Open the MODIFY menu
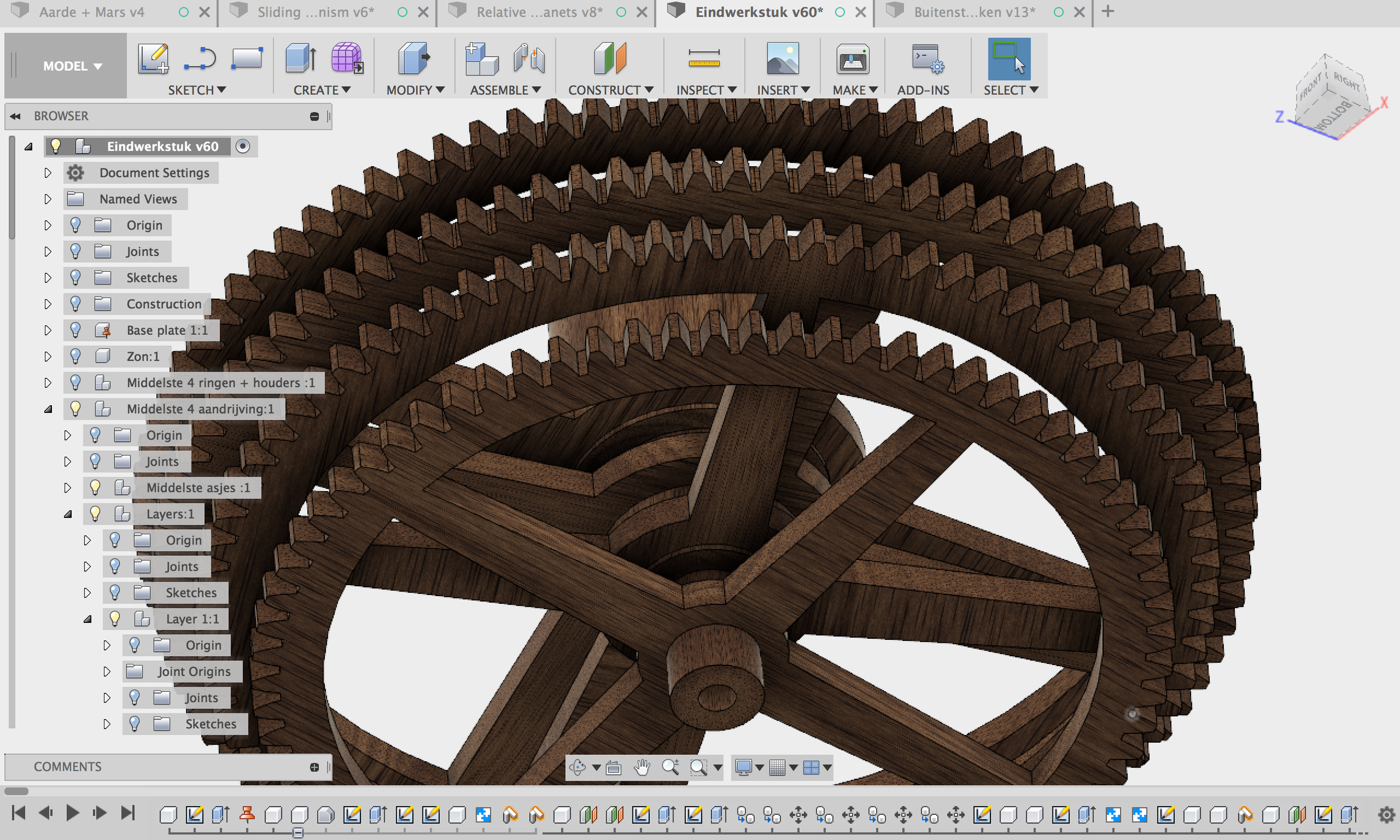 [415, 90]
